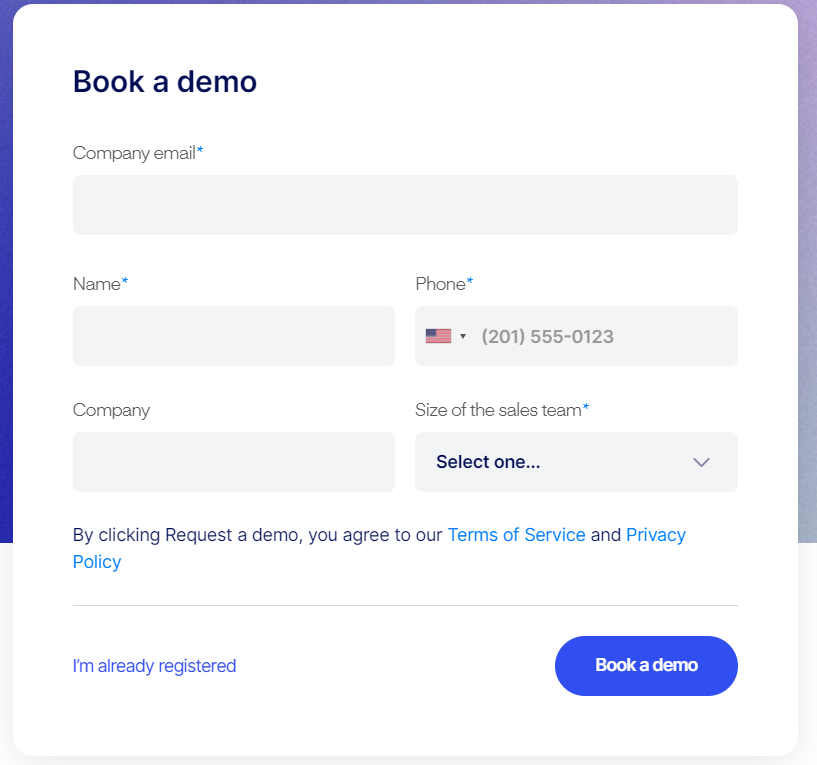Click the US flag country icon
The width and height of the screenshot is (817, 765).
[x=438, y=336]
